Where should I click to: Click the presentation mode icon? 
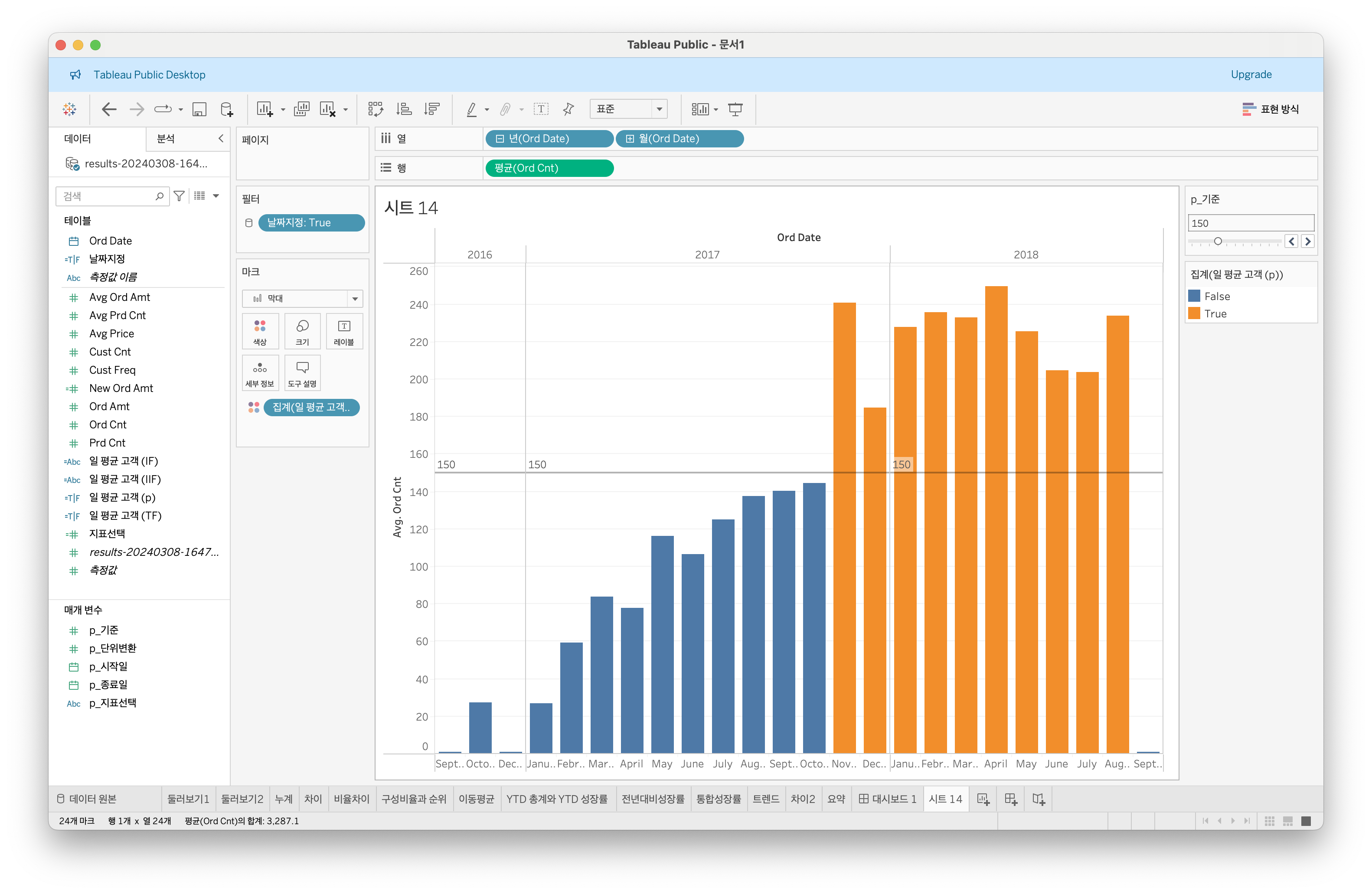(x=735, y=109)
